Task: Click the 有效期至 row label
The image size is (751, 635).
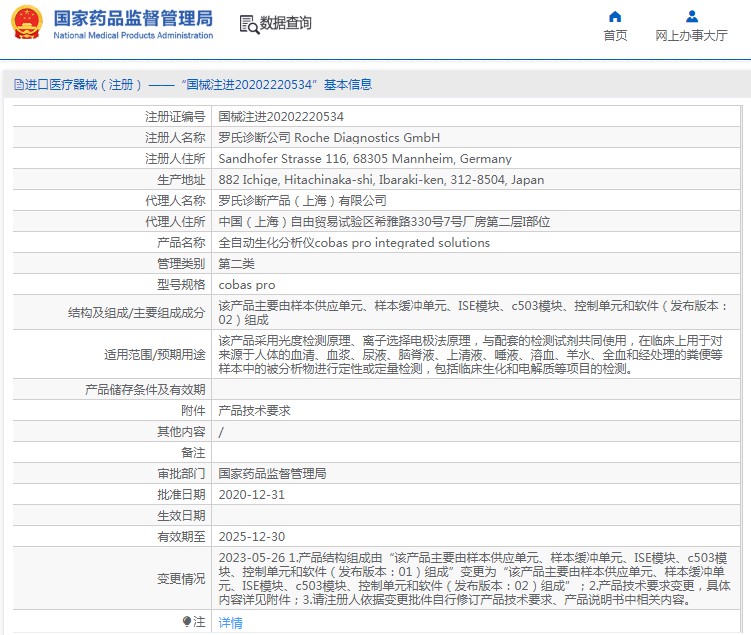Action: tap(181, 537)
